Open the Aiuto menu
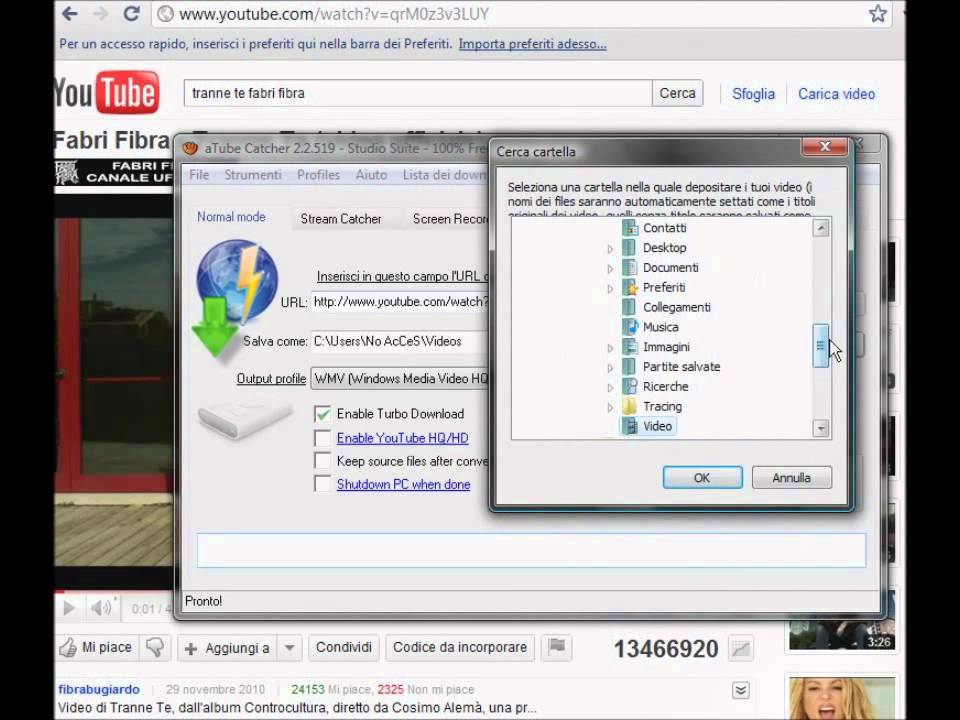 tap(372, 175)
